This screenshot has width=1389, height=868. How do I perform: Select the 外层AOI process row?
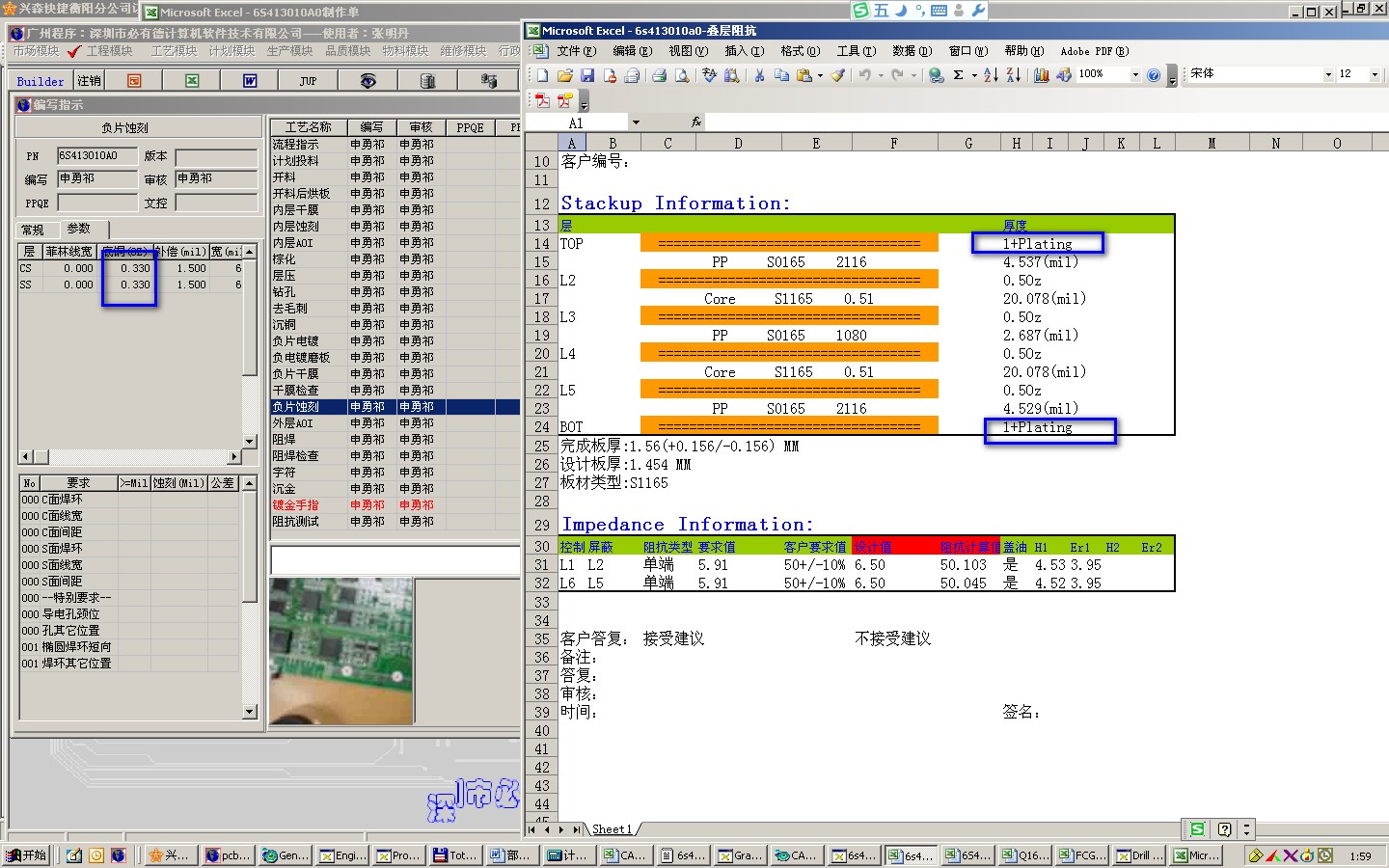[x=395, y=423]
